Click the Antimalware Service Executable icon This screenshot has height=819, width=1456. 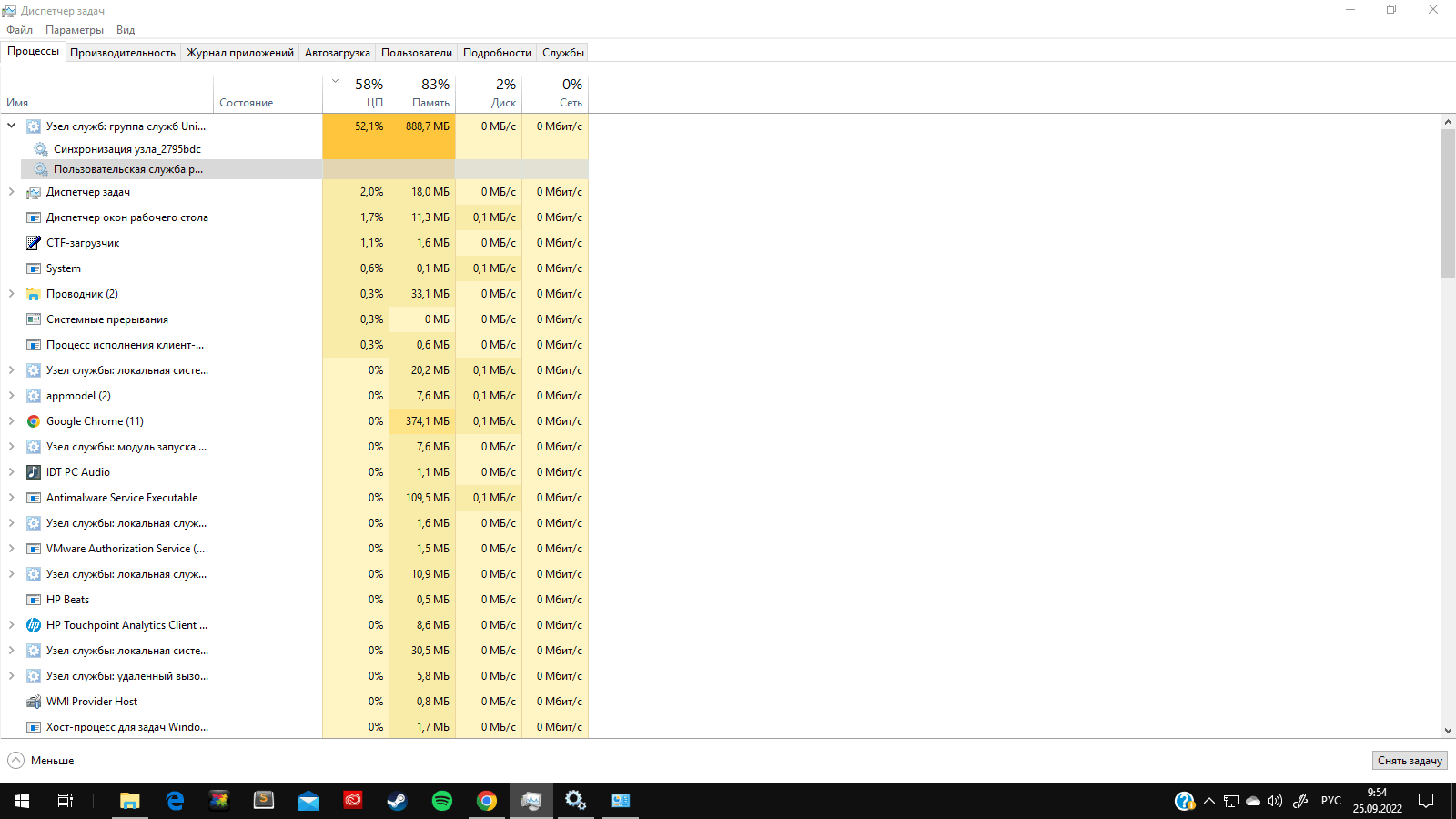[x=34, y=498]
